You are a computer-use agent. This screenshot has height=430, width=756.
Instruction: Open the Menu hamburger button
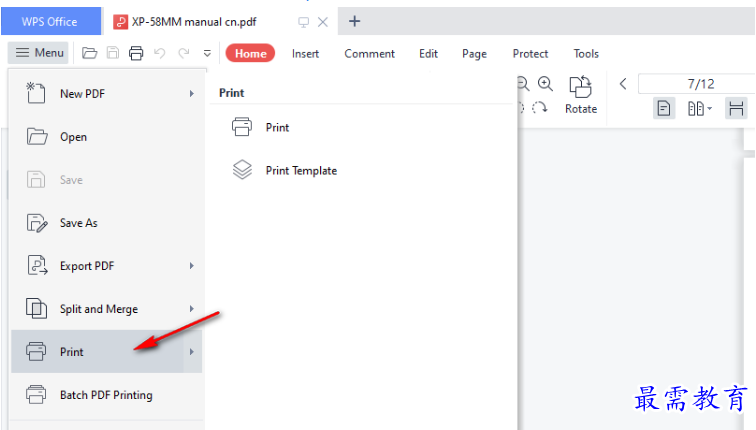point(39,53)
